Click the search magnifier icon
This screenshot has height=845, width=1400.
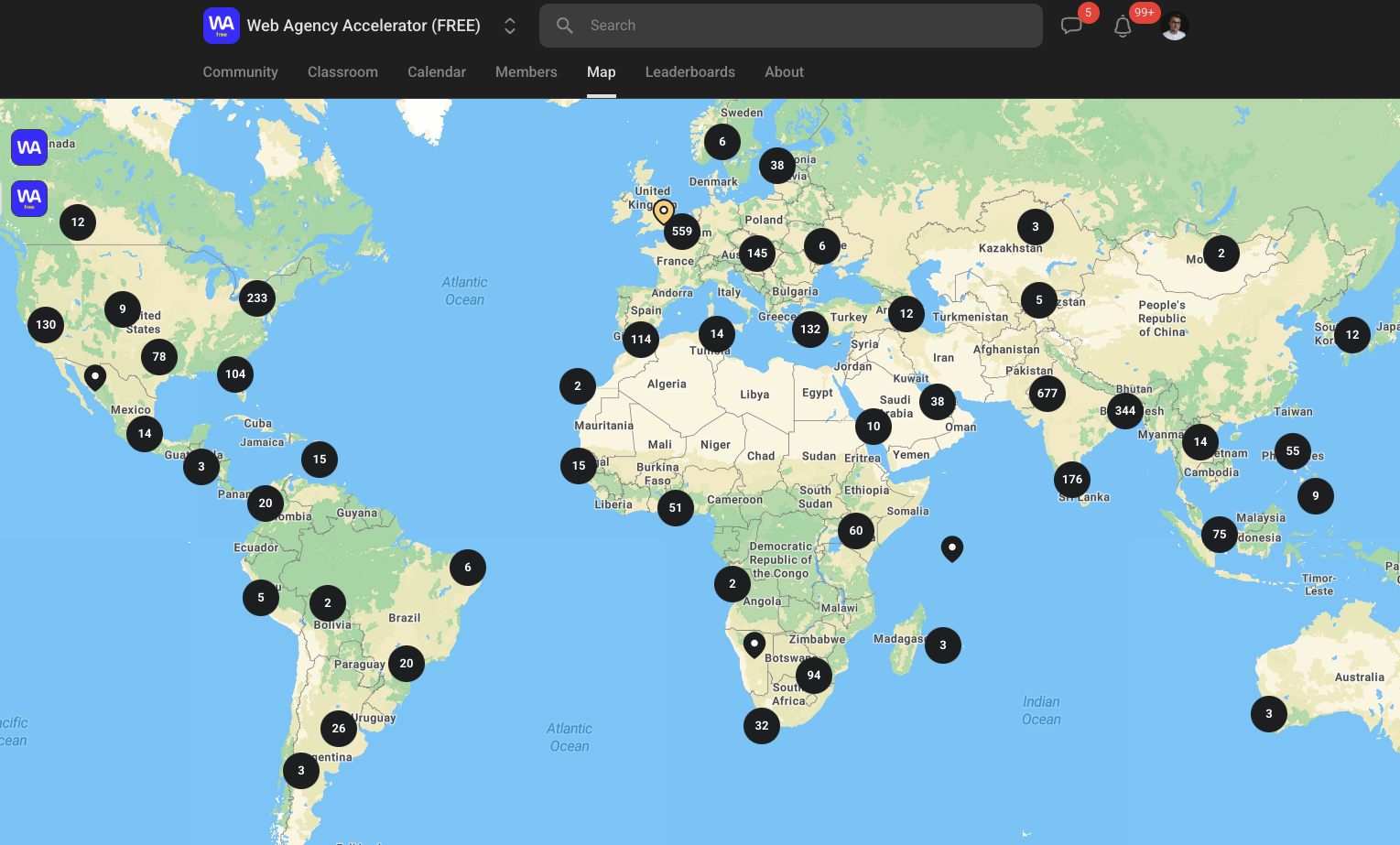[x=564, y=26]
